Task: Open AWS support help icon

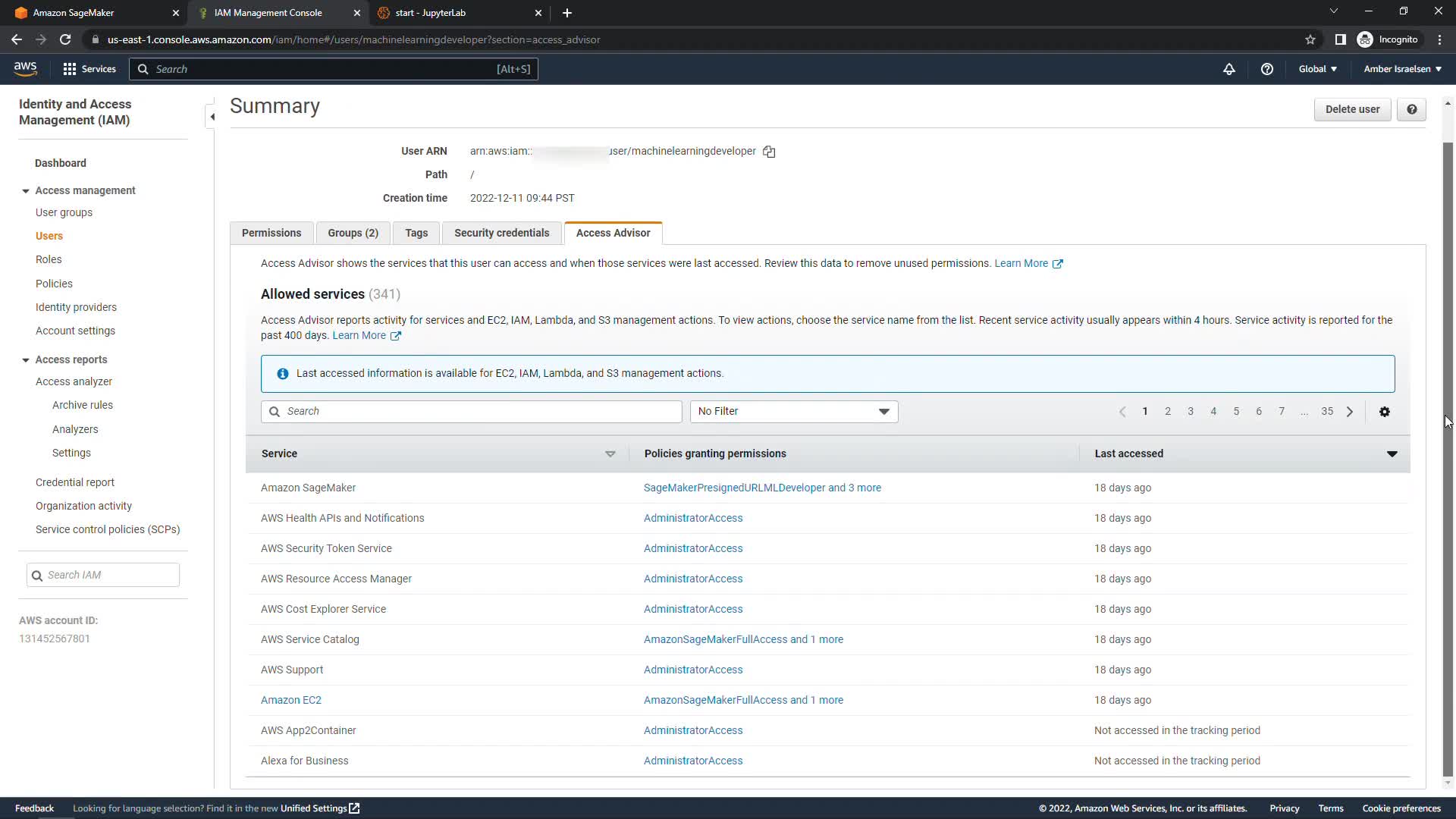Action: [x=1266, y=69]
